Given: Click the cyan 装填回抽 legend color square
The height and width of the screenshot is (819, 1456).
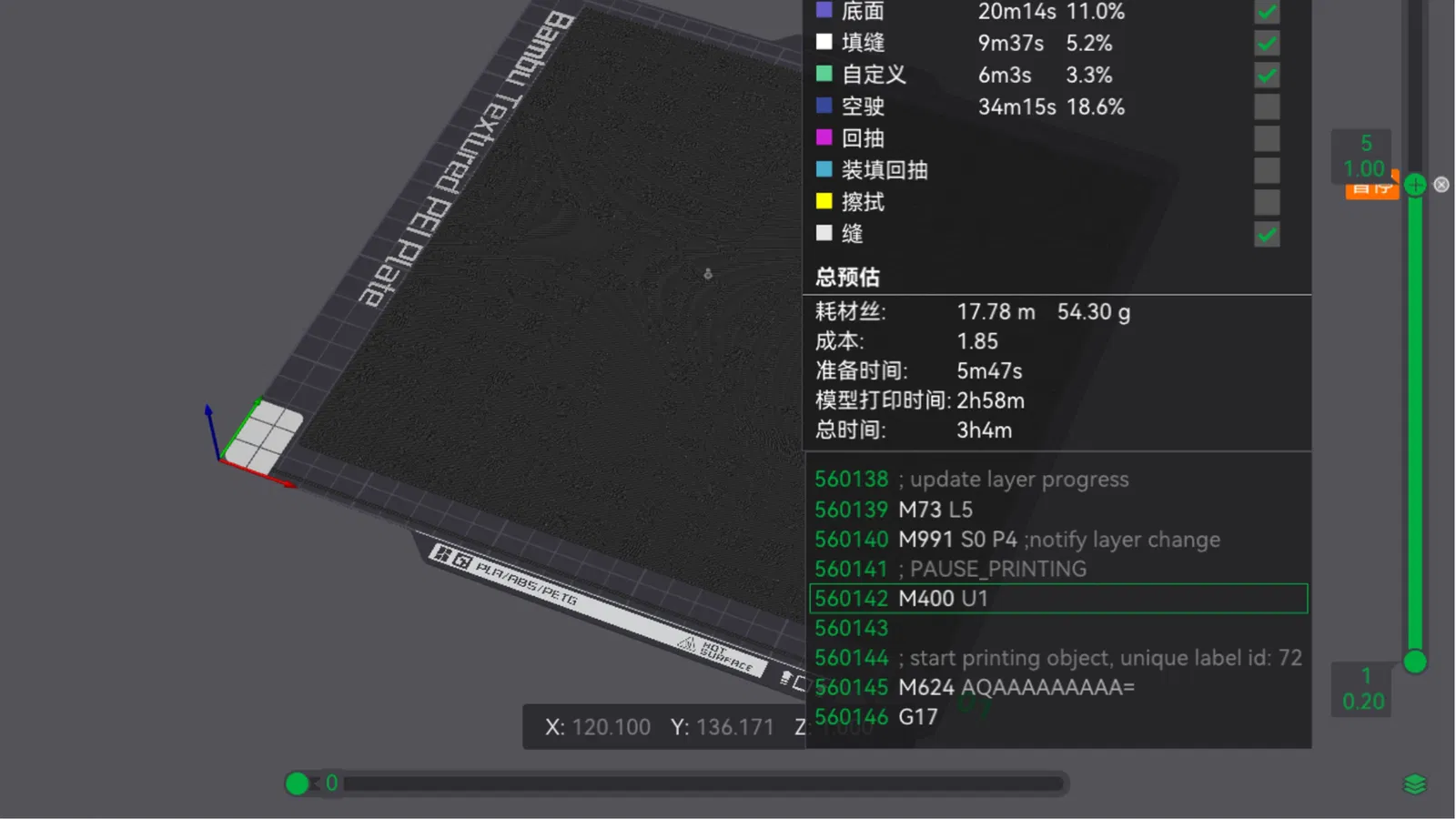Looking at the screenshot, I should pyautogui.click(x=824, y=169).
